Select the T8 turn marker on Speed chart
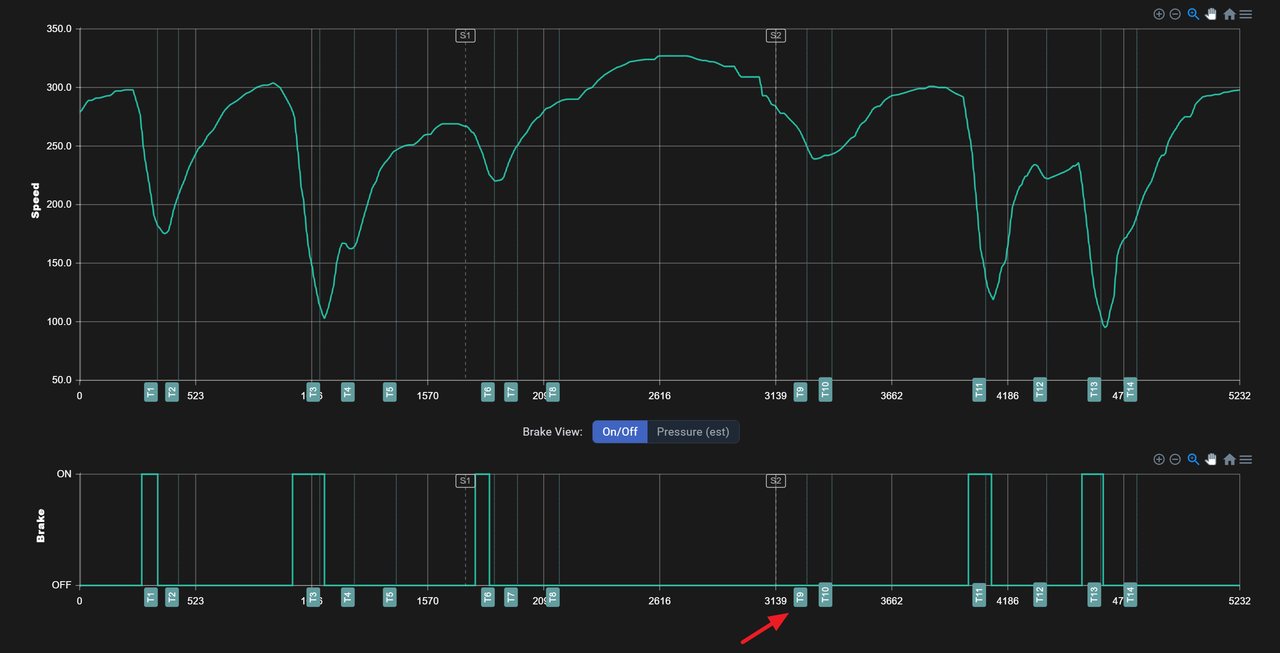The width and height of the screenshot is (1280, 653). 552,391
